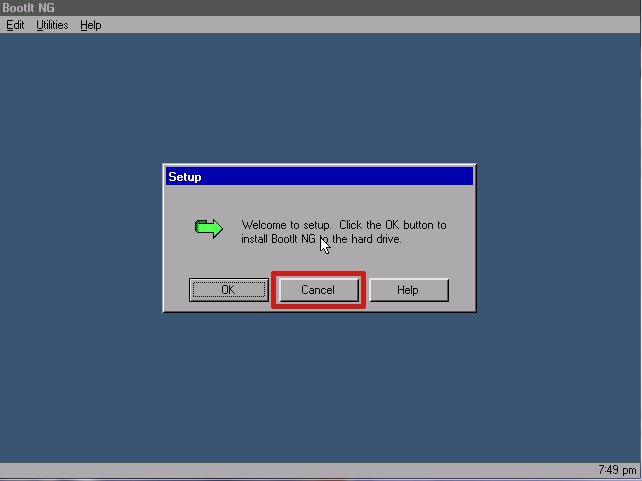Image resolution: width=642 pixels, height=481 pixels.
Task: Click the Setup dialog title bar
Action: point(319,176)
